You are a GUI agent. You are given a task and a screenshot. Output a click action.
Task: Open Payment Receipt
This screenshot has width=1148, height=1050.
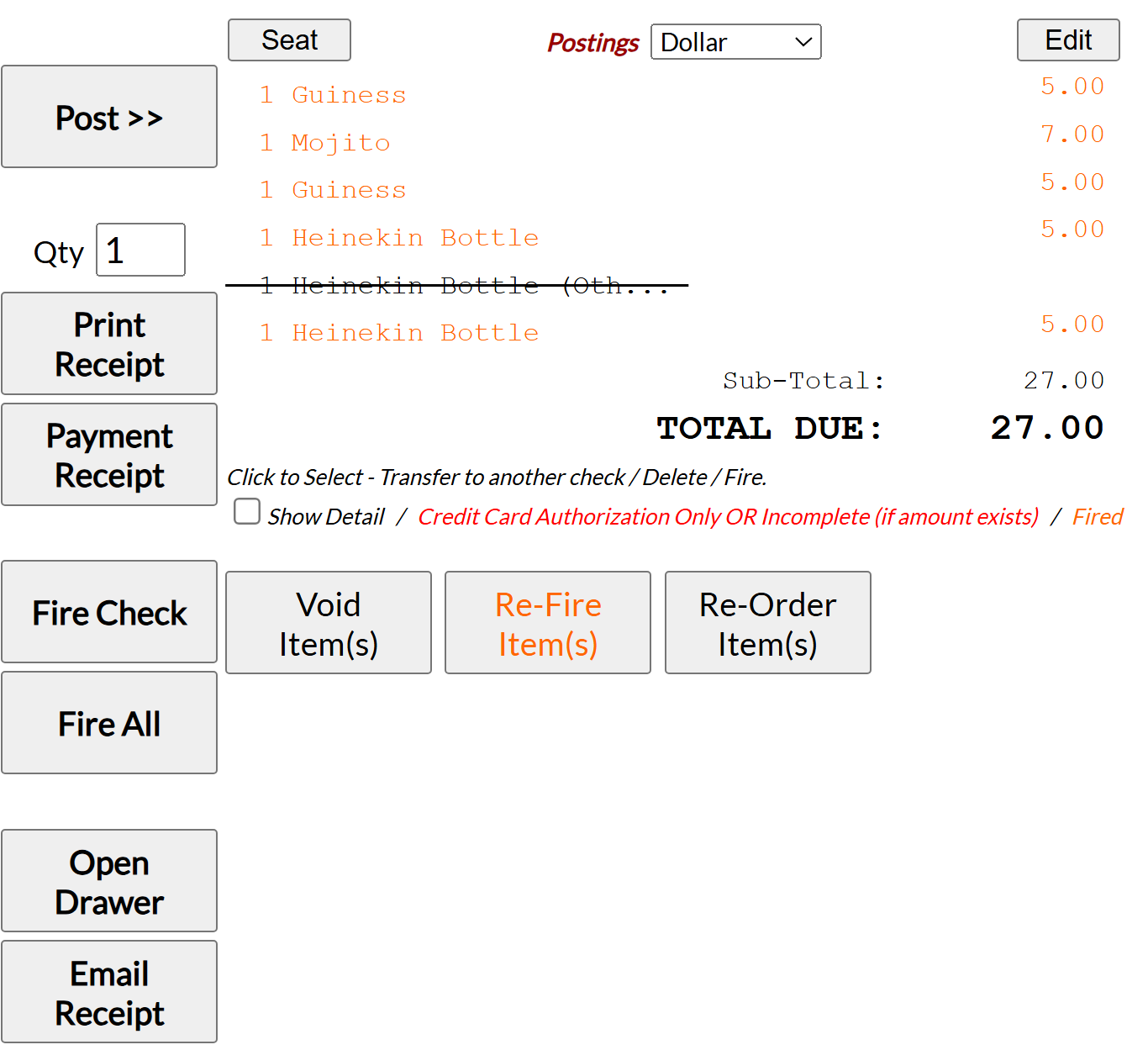click(x=109, y=455)
